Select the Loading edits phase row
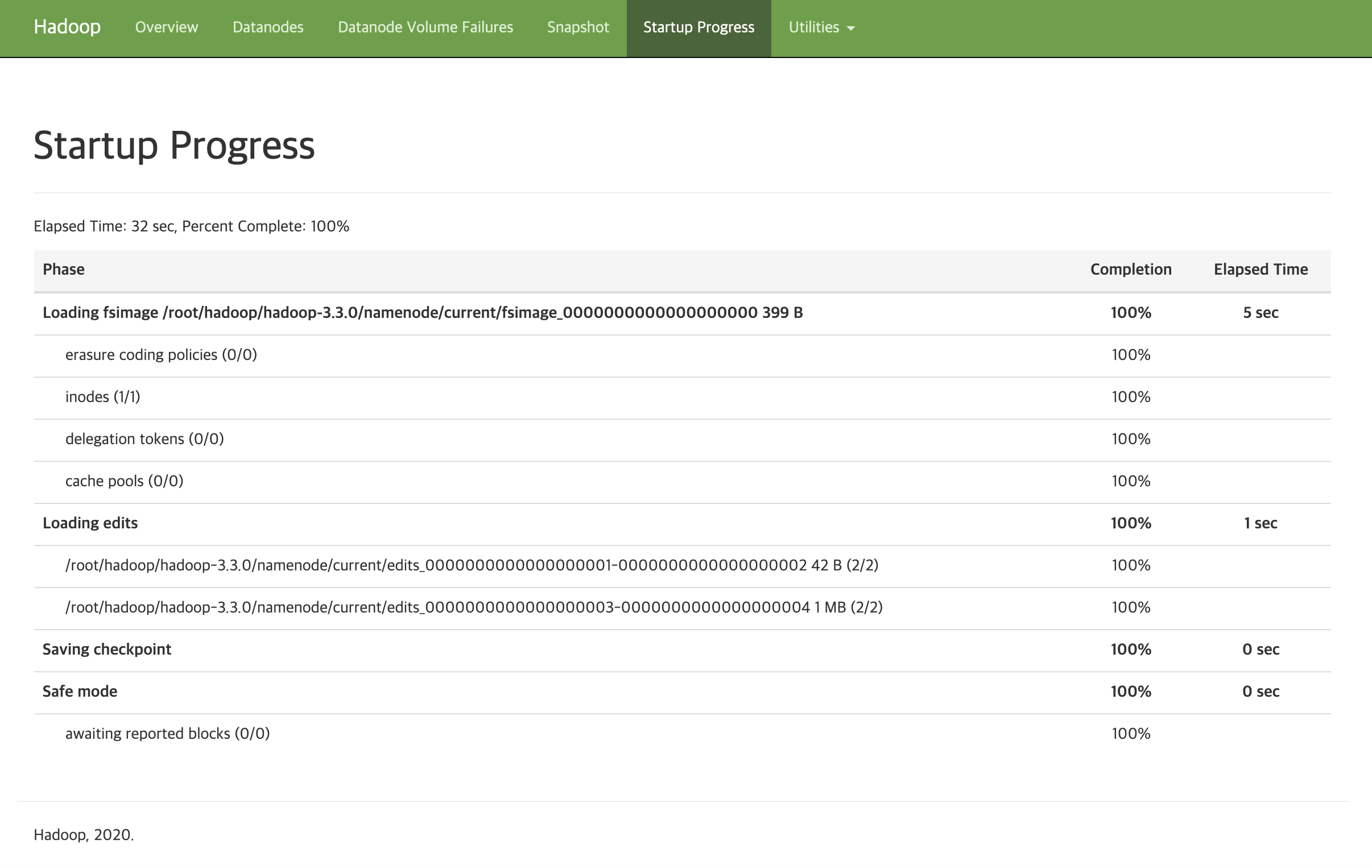This screenshot has width=1372, height=868. click(90, 523)
